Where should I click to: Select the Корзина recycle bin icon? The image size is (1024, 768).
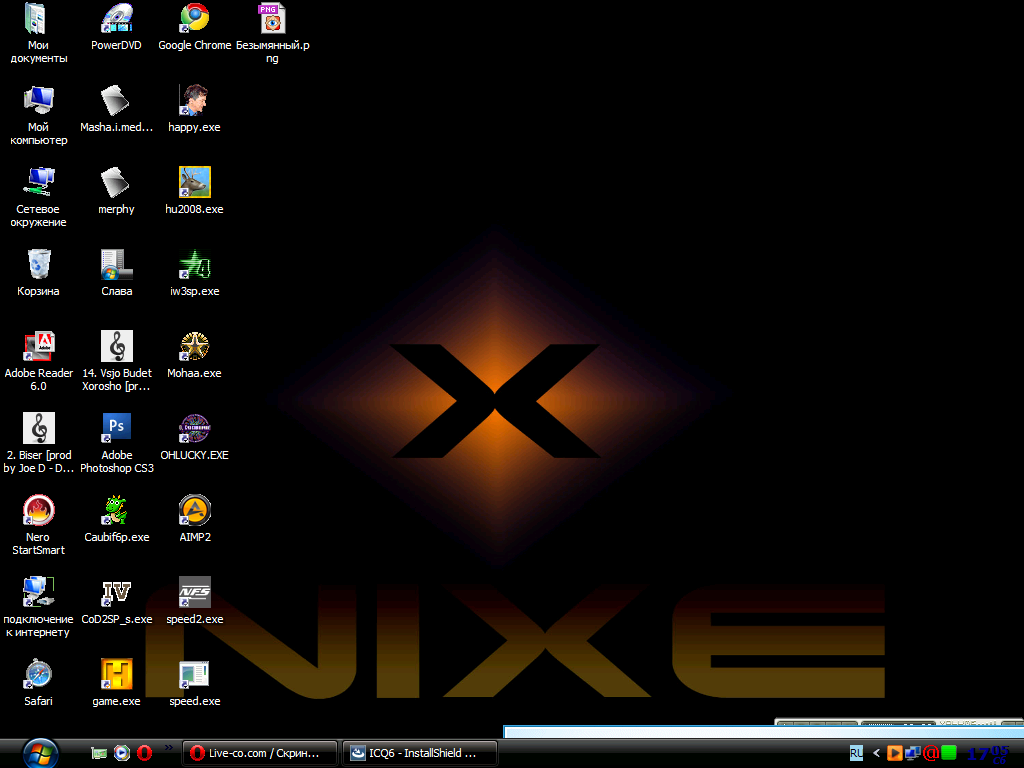tap(38, 264)
